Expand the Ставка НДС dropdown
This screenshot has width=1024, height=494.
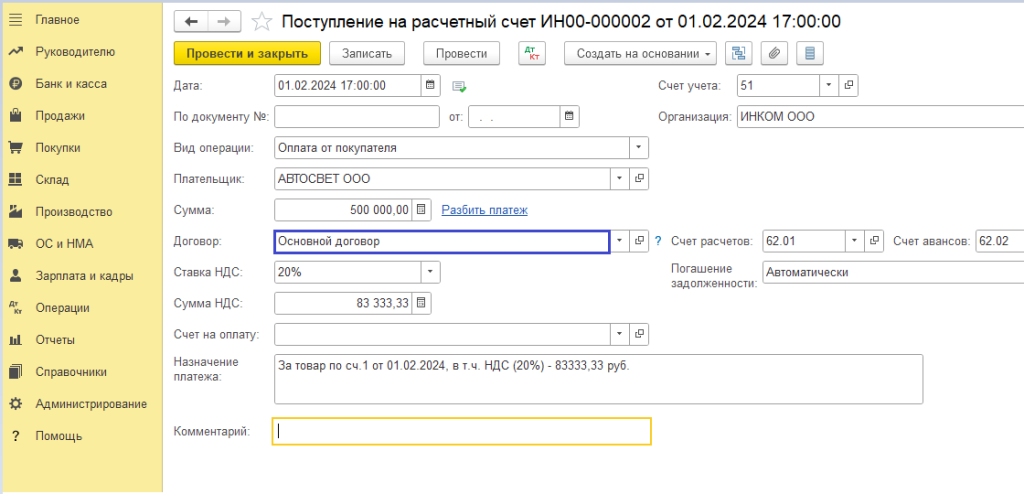click(429, 271)
